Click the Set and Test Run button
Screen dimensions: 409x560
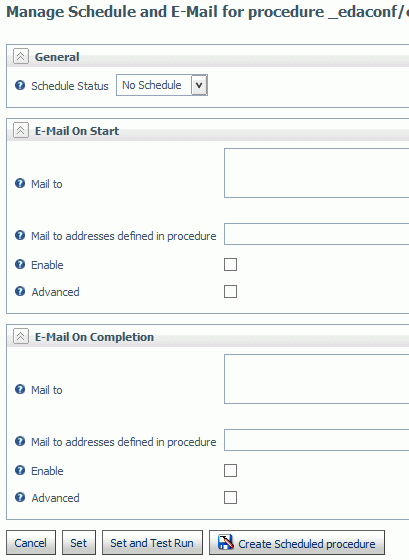(x=152, y=543)
